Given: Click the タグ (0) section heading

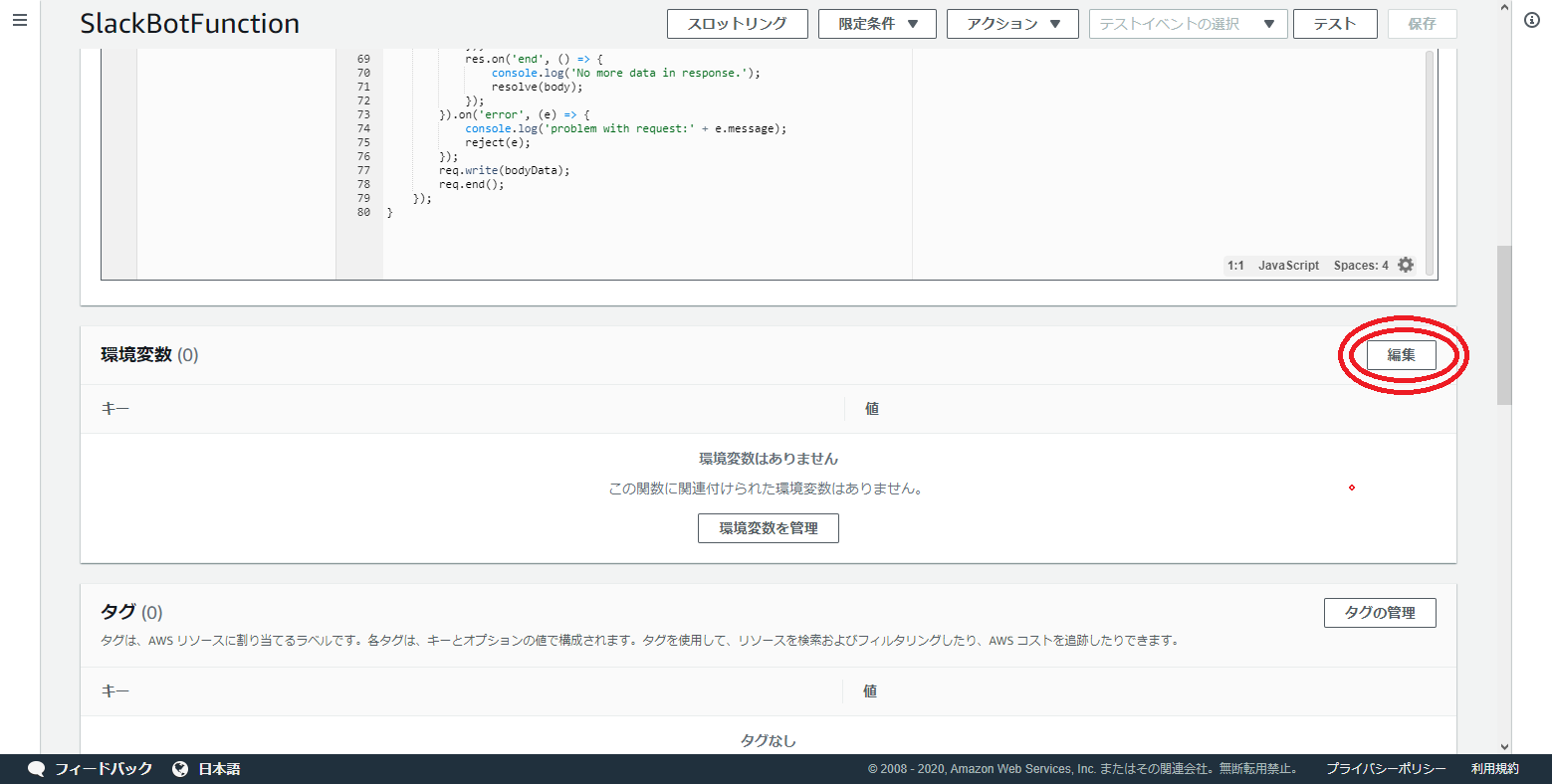Looking at the screenshot, I should 131,612.
